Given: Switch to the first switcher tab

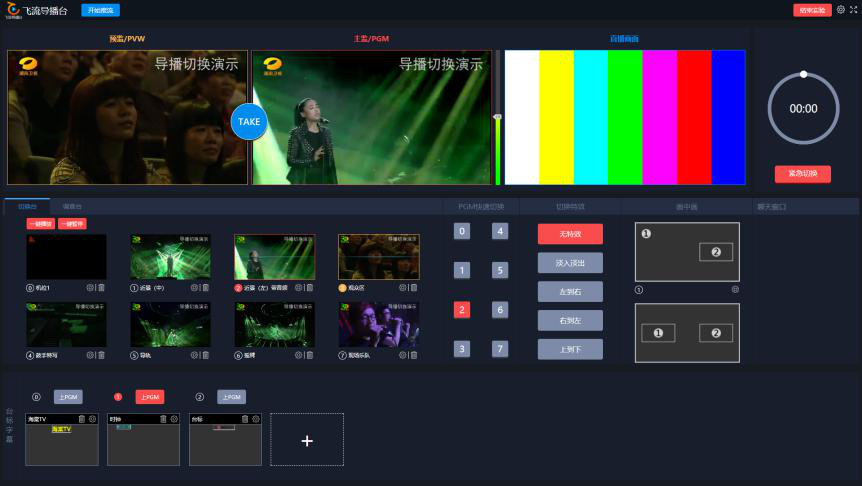Looking at the screenshot, I should point(27,206).
